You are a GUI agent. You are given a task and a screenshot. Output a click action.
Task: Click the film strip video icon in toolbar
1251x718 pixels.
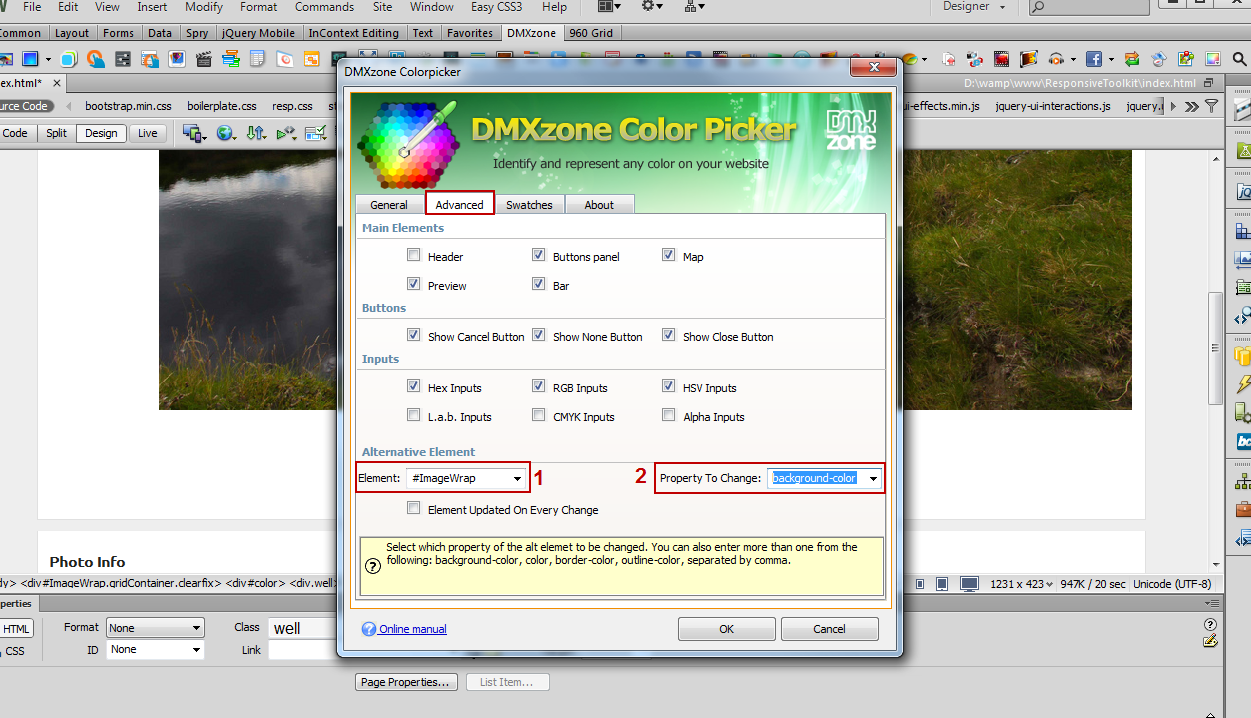pyautogui.click(x=1001, y=59)
